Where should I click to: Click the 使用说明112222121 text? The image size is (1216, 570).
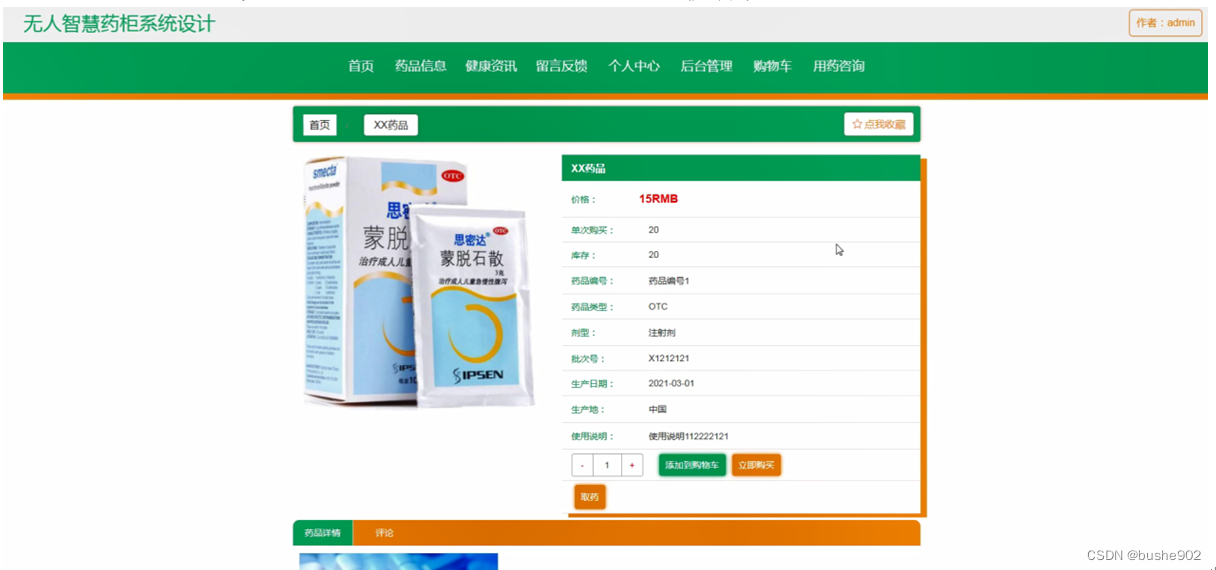[688, 436]
